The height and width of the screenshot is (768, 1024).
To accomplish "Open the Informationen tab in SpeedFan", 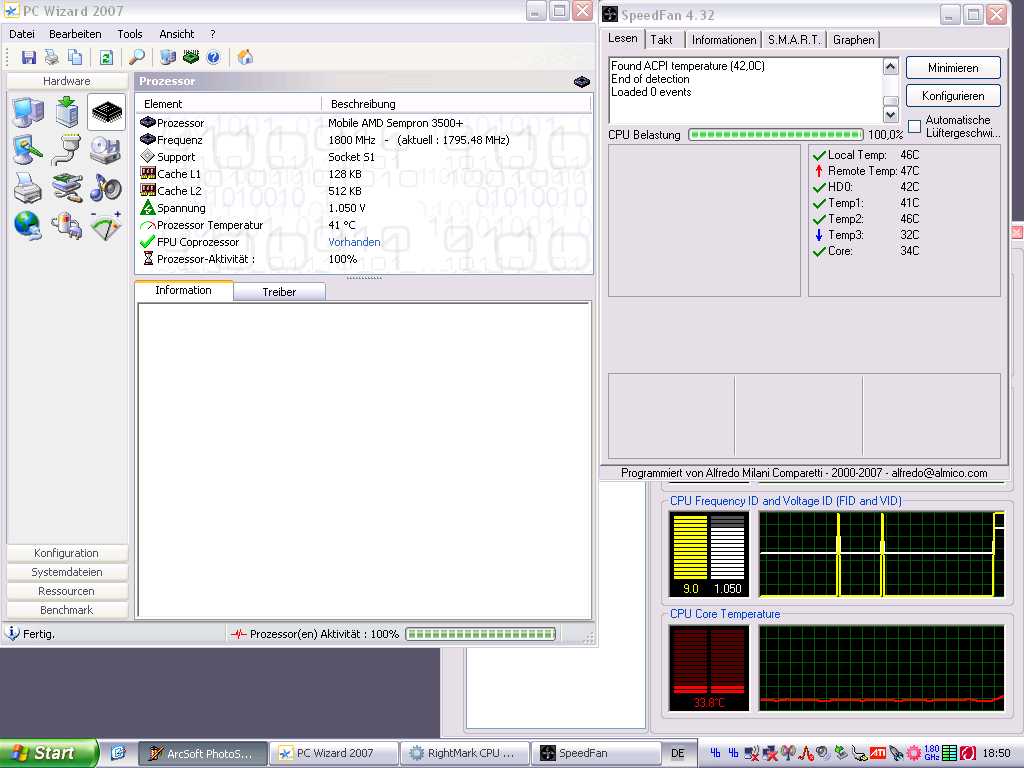I will (724, 40).
